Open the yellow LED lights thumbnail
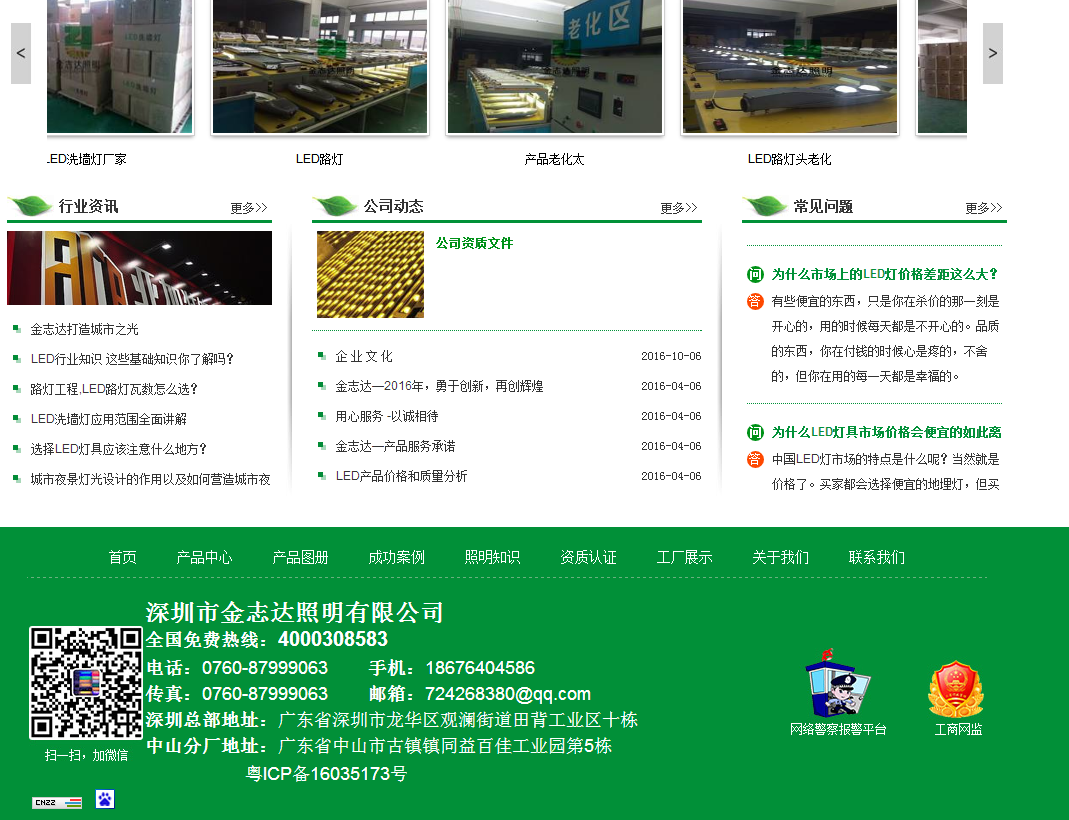This screenshot has height=820, width=1069. [x=370, y=275]
